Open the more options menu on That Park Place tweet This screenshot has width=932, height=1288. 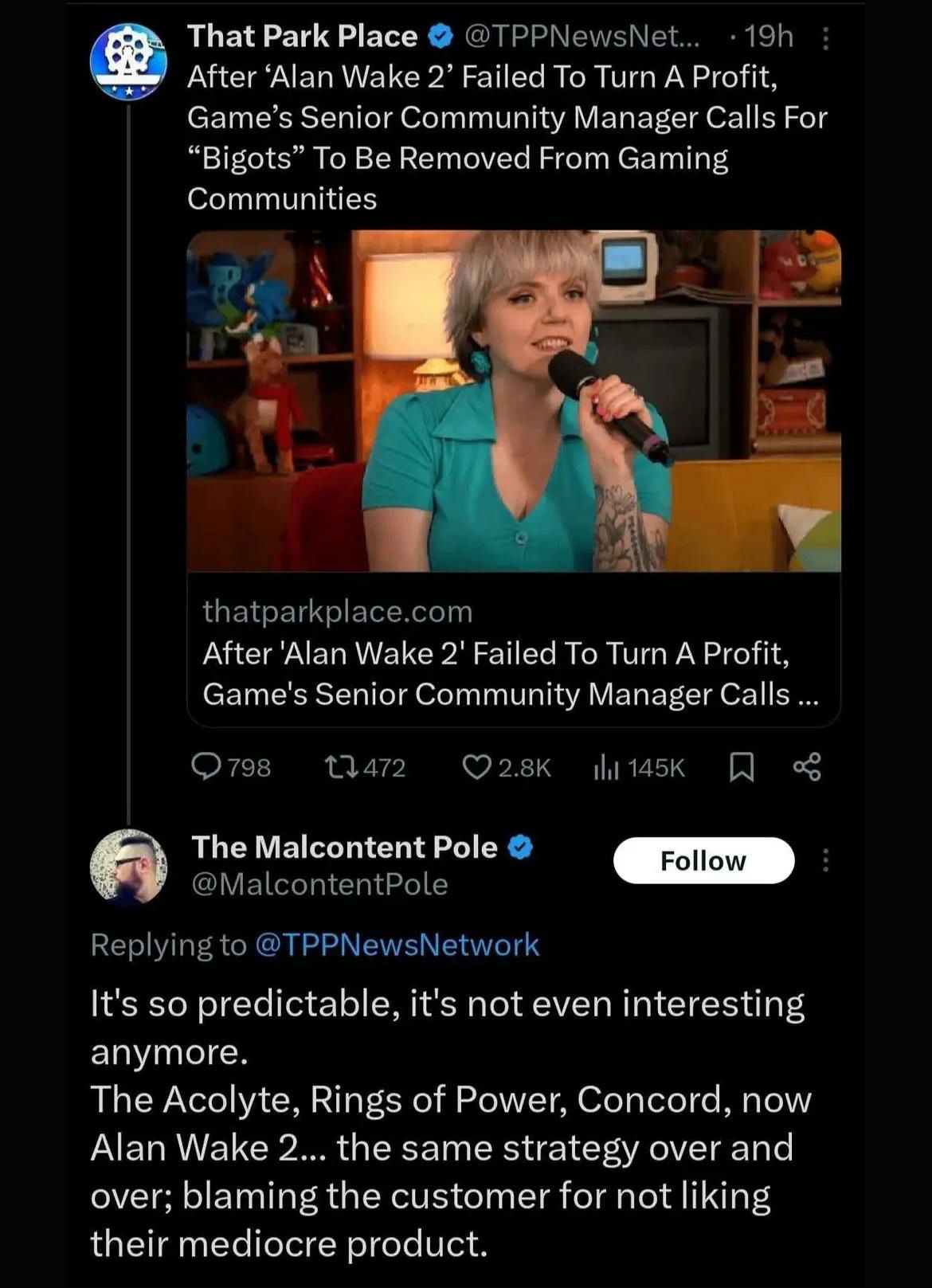click(x=825, y=38)
